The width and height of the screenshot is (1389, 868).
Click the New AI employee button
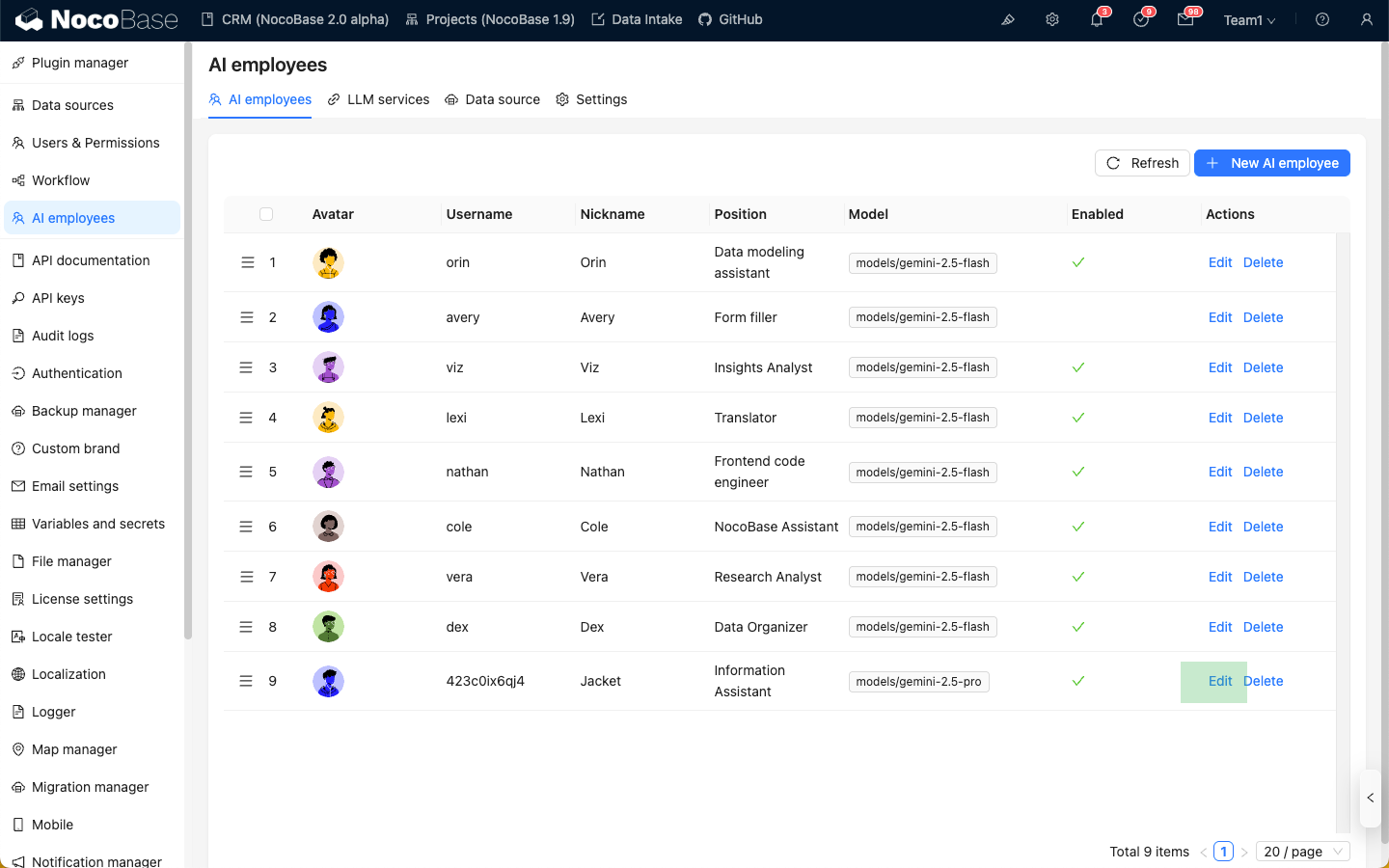coord(1271,163)
